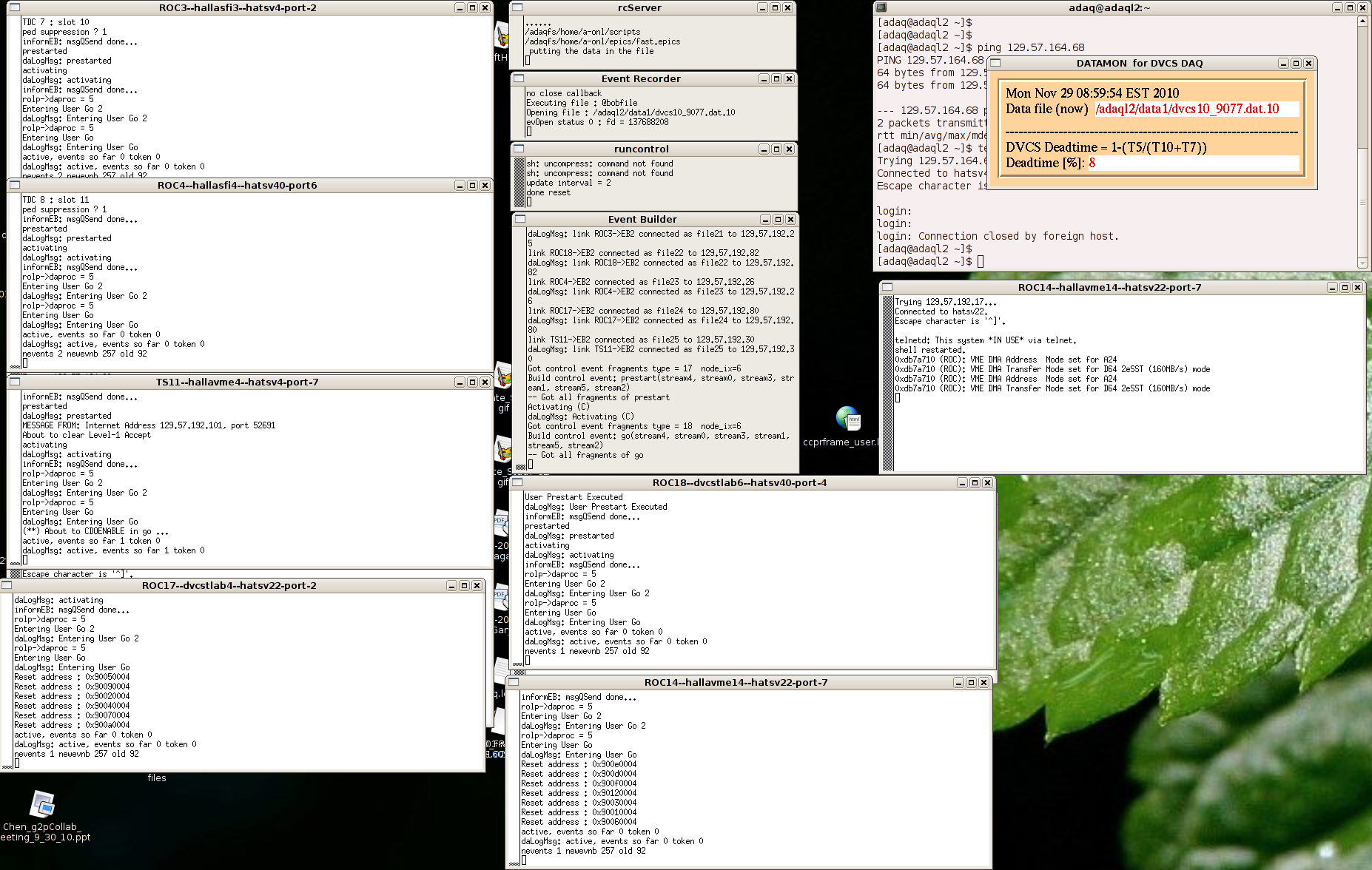This screenshot has width=1372, height=870.
Task: Click 'shell restarted.' in ROC14 window
Action: pyautogui.click(x=929, y=350)
